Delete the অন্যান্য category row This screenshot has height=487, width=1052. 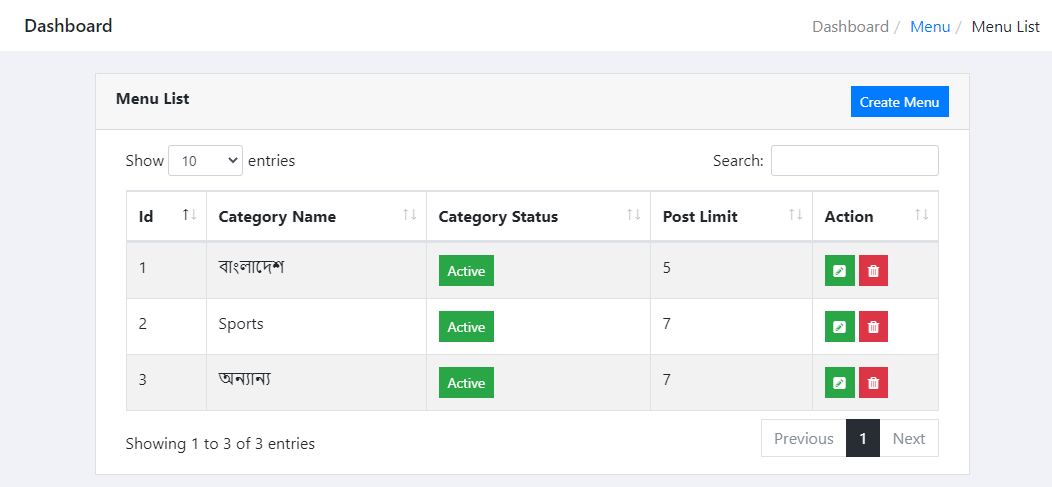873,383
